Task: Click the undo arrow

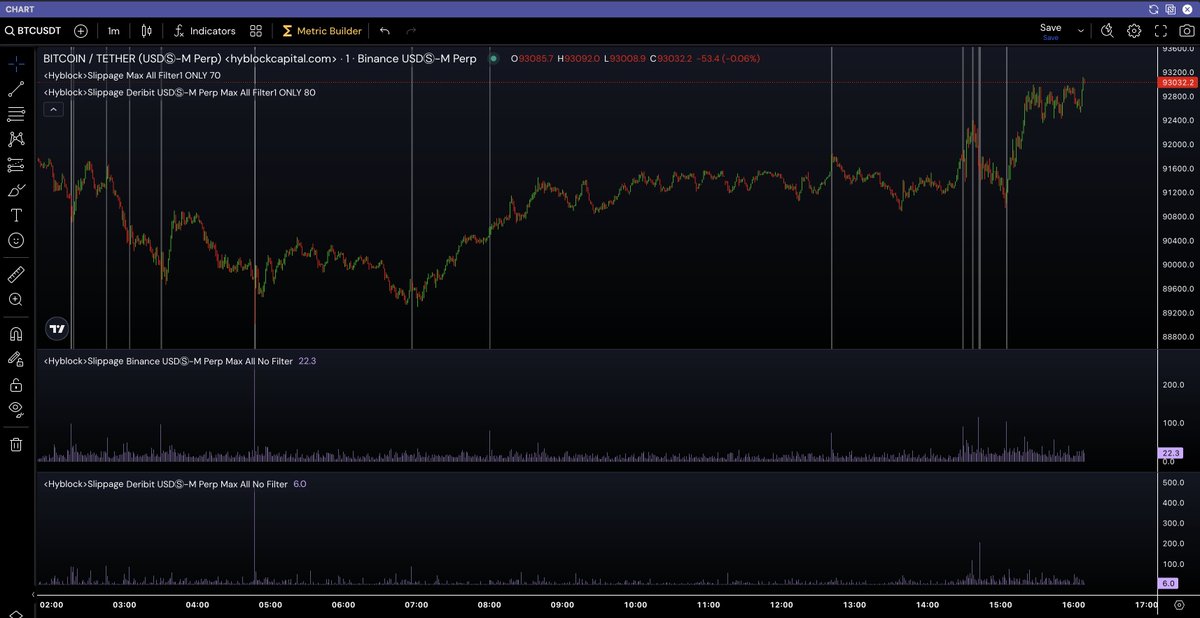Action: (385, 31)
